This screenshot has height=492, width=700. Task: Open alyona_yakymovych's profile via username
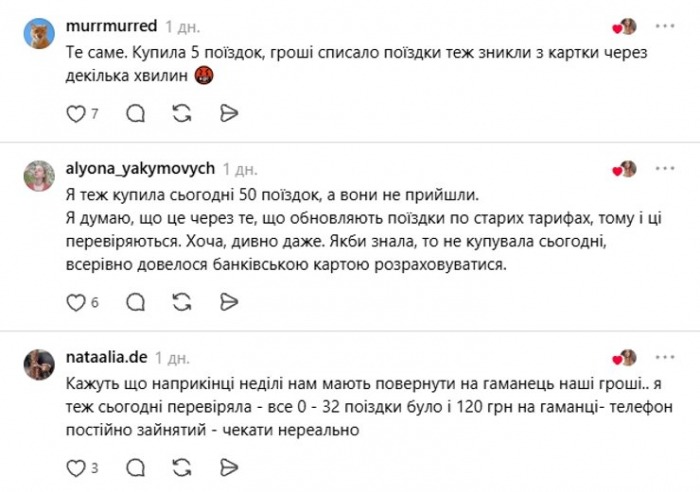click(x=140, y=169)
